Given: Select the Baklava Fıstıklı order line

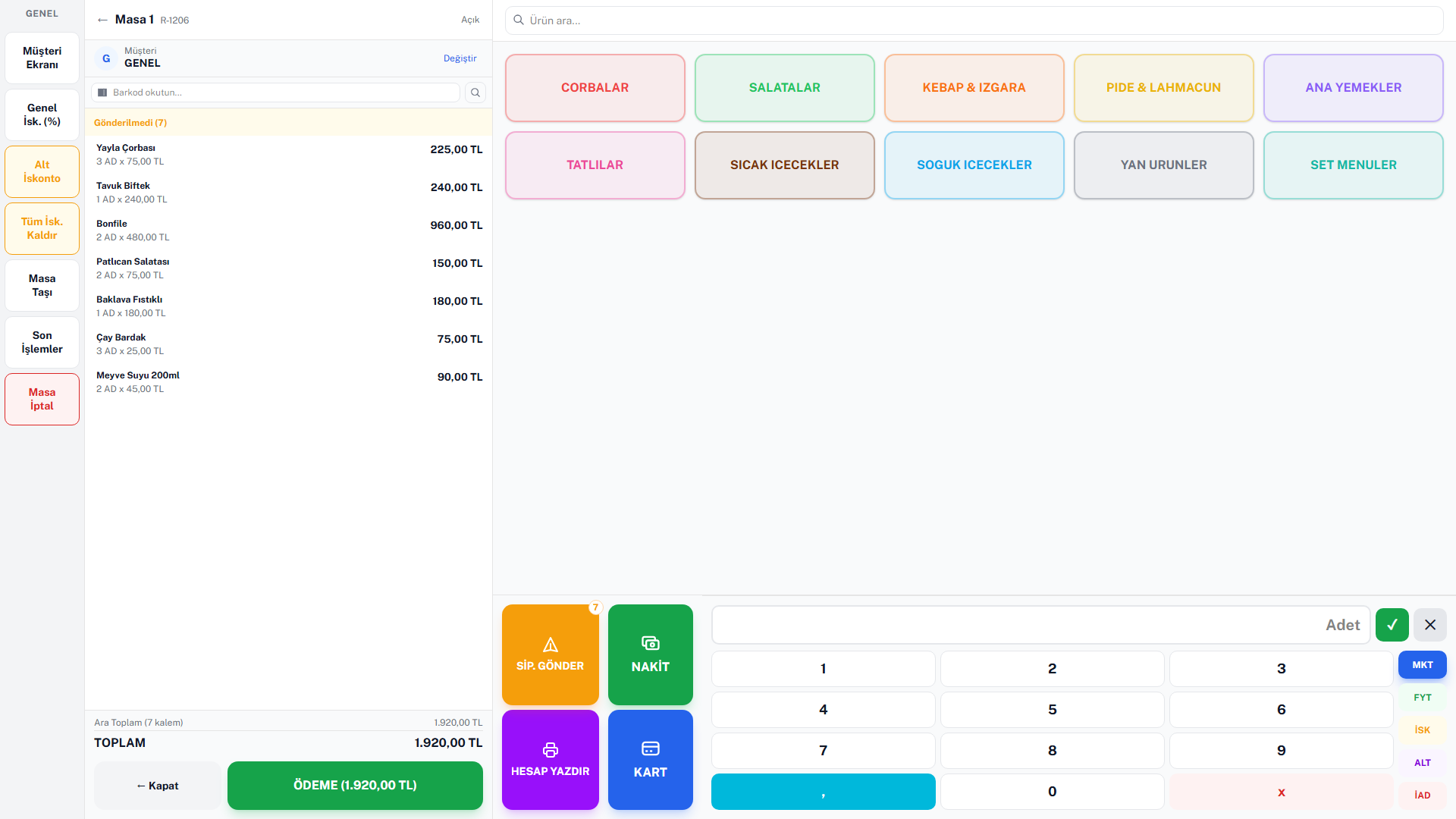Looking at the screenshot, I should pos(288,306).
